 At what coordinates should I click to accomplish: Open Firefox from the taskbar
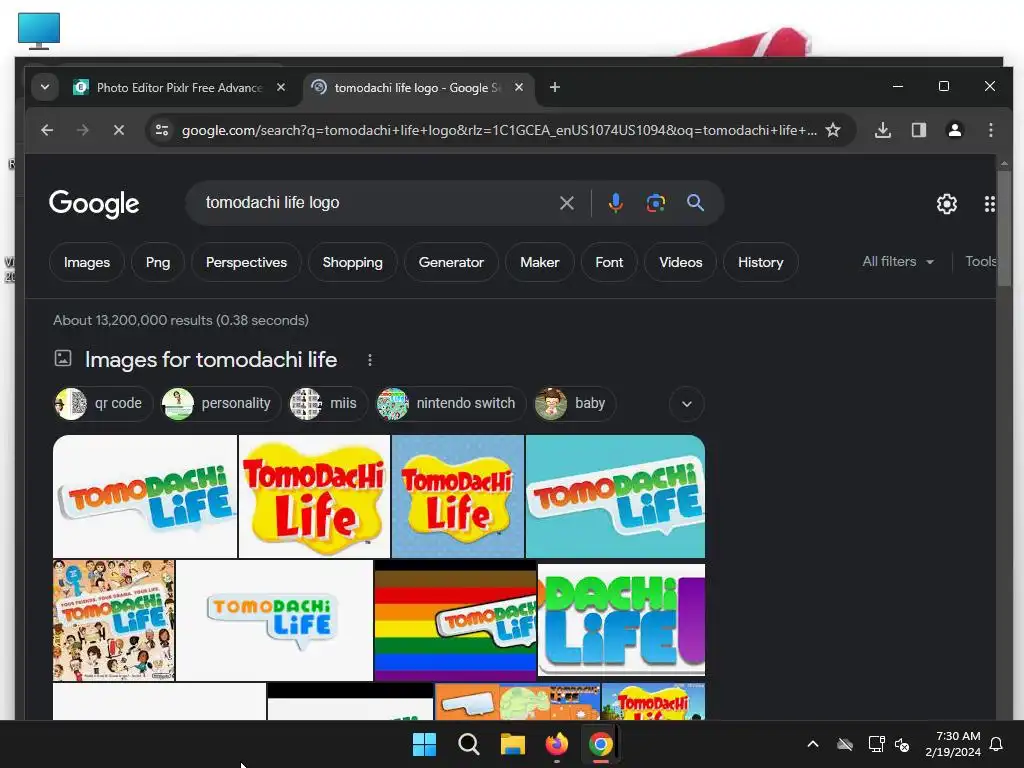point(556,744)
